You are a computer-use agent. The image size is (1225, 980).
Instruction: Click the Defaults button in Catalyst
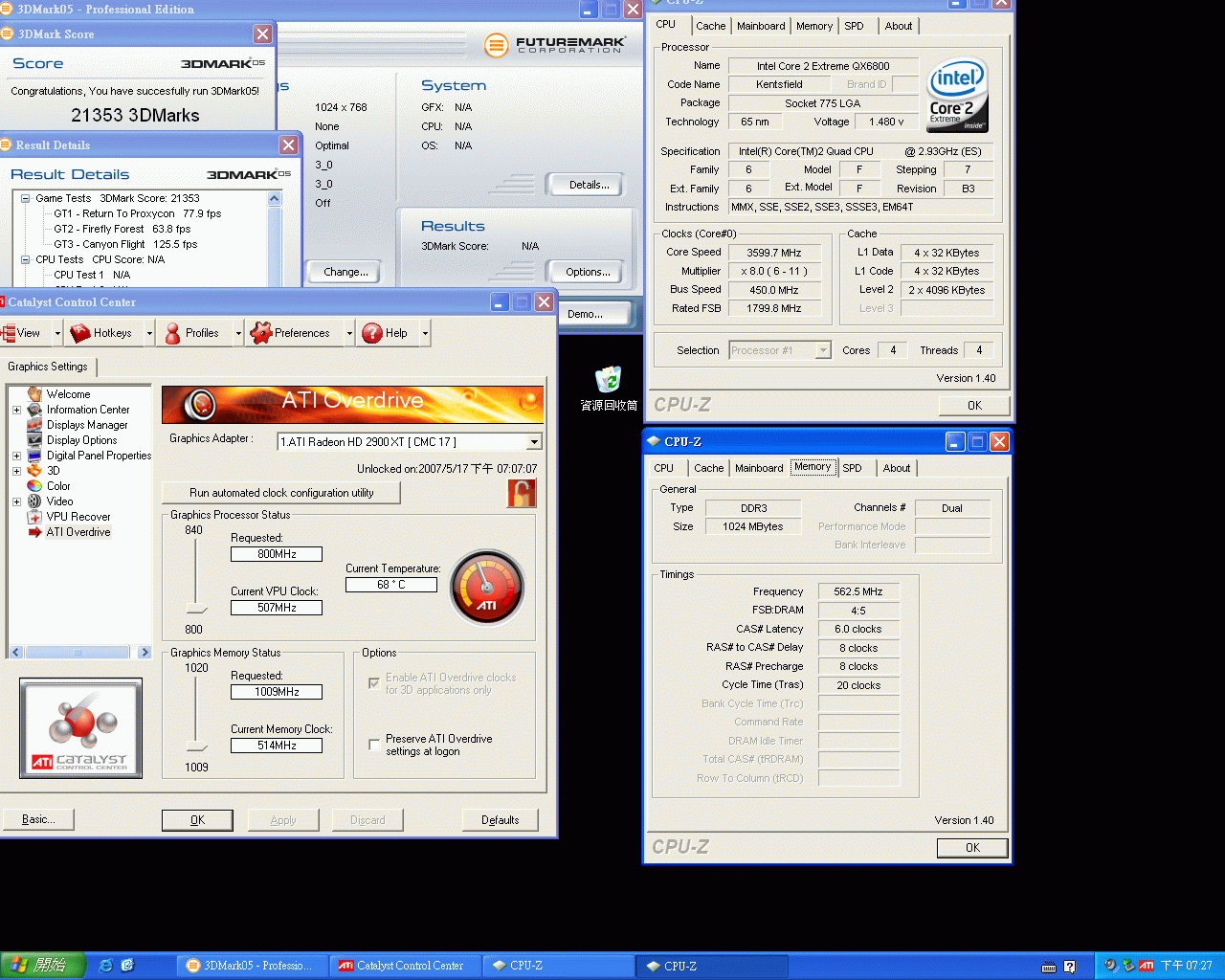[x=500, y=820]
